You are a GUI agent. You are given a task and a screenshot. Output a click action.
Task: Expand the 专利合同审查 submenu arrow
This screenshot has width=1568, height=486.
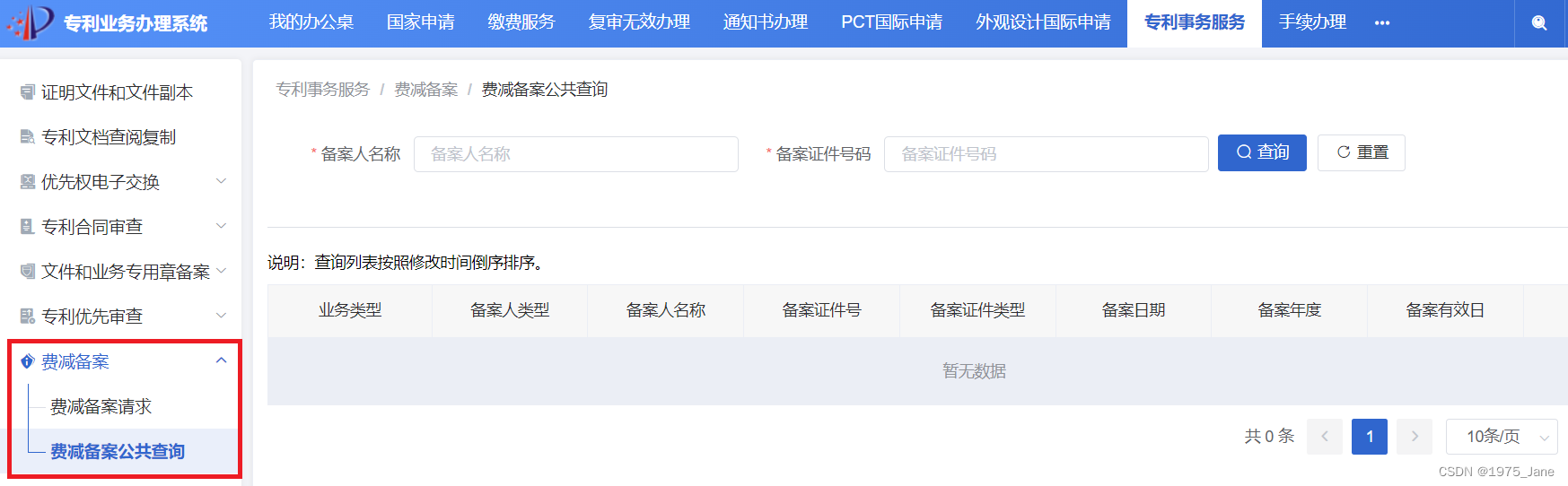coord(222,226)
